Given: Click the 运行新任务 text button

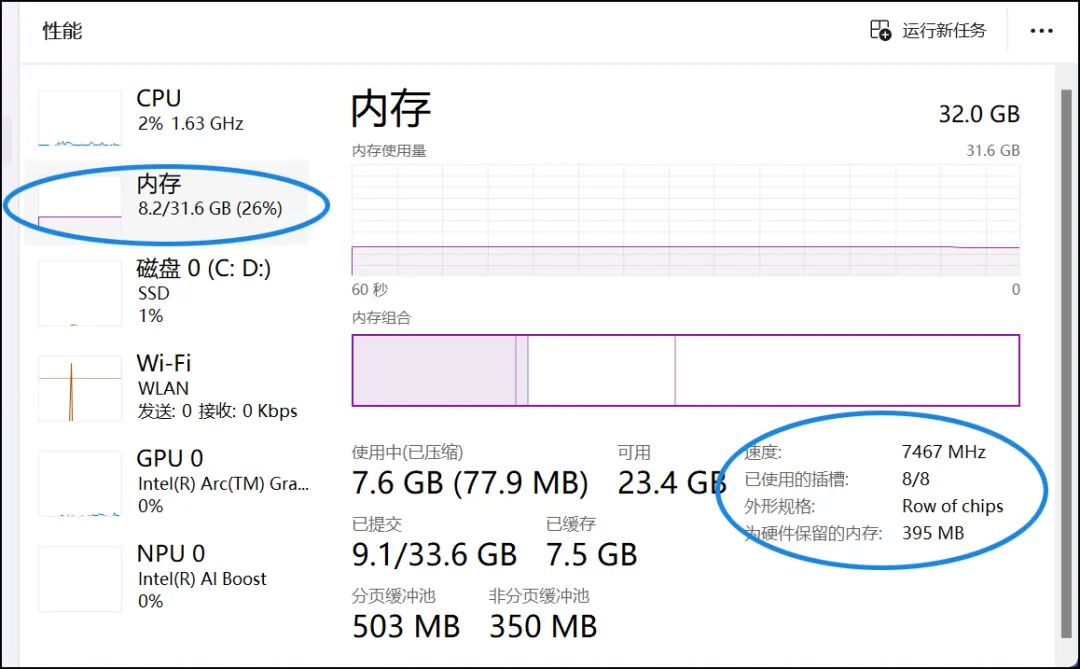Looking at the screenshot, I should click(x=944, y=30).
